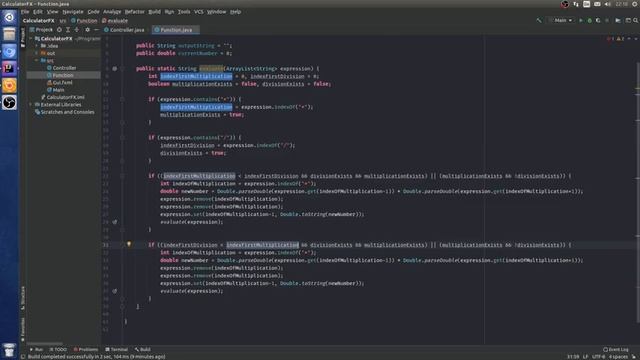Image resolution: width=640 pixels, height=360 pixels.
Task: Open the Project view dropdown
Action: click(41, 30)
